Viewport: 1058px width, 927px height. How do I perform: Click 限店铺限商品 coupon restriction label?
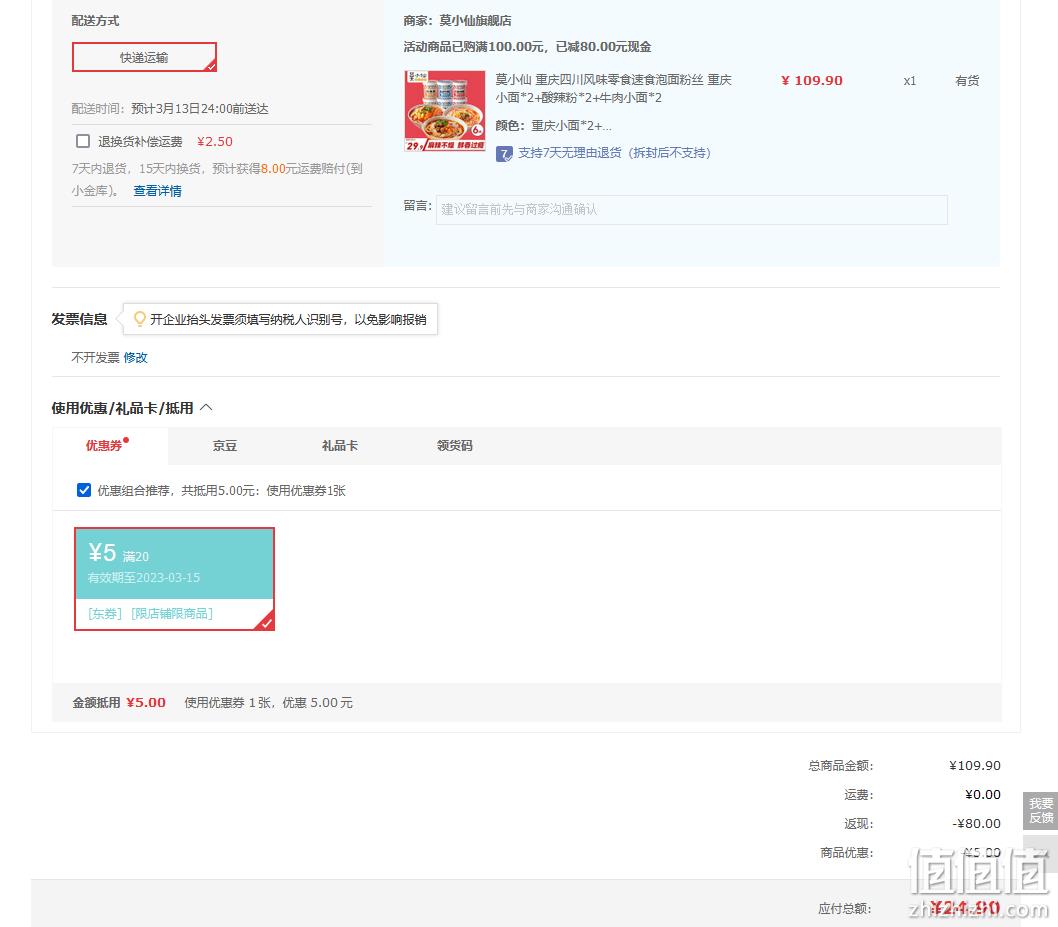coord(171,613)
